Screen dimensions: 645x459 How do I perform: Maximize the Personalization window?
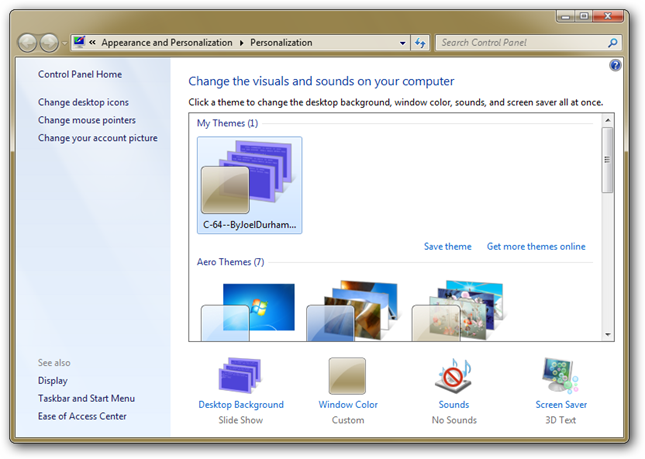coord(584,16)
